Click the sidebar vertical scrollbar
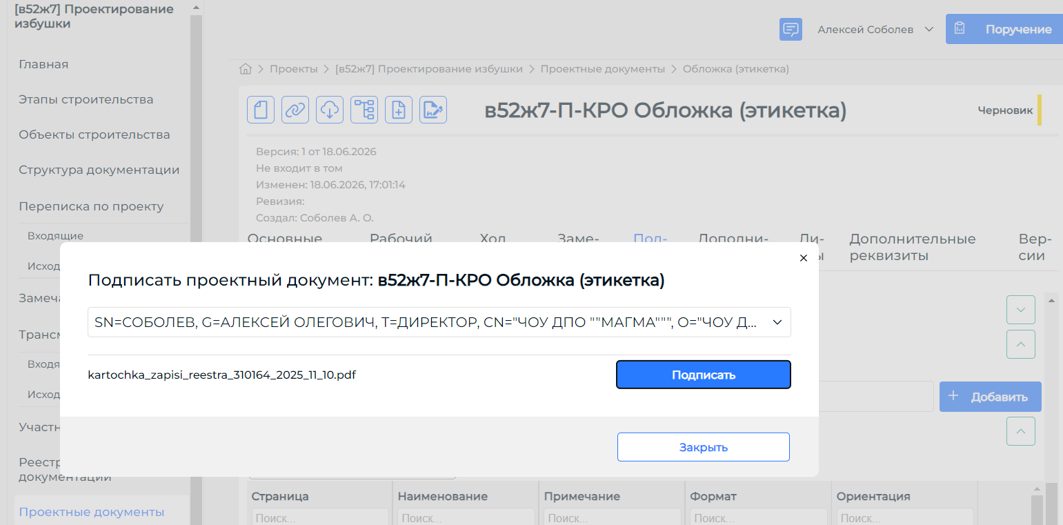 196,271
